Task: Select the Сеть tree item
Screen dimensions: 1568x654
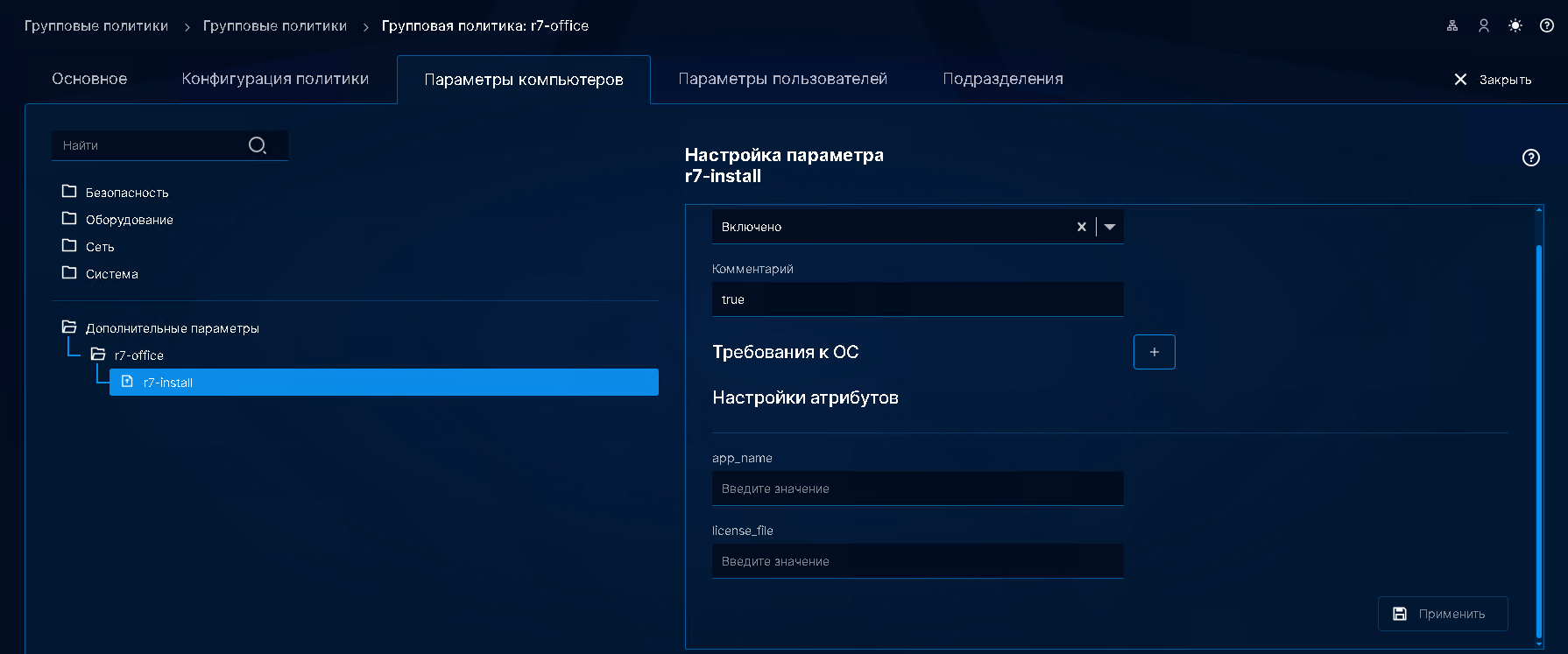Action: [x=100, y=247]
